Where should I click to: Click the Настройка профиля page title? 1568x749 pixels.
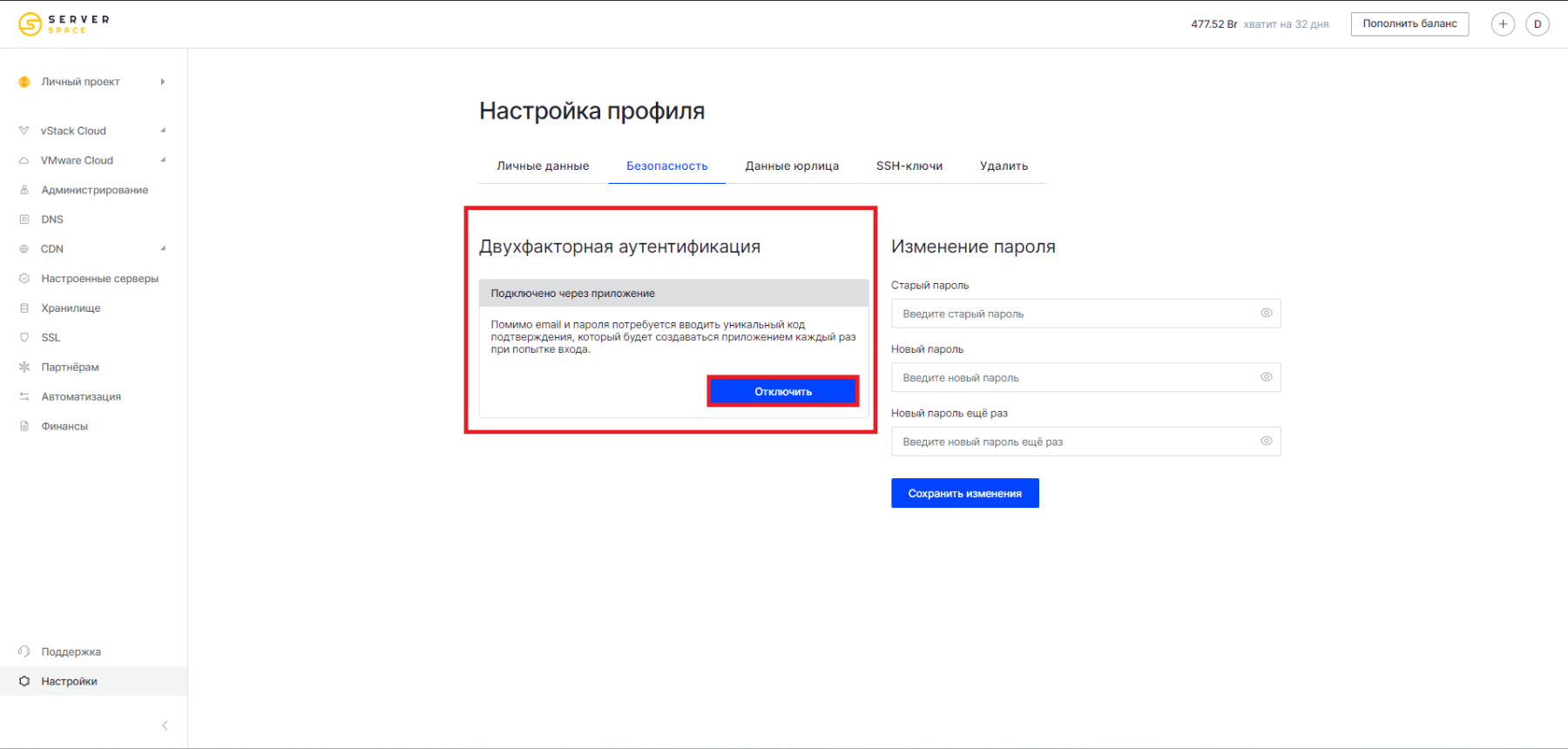point(591,111)
